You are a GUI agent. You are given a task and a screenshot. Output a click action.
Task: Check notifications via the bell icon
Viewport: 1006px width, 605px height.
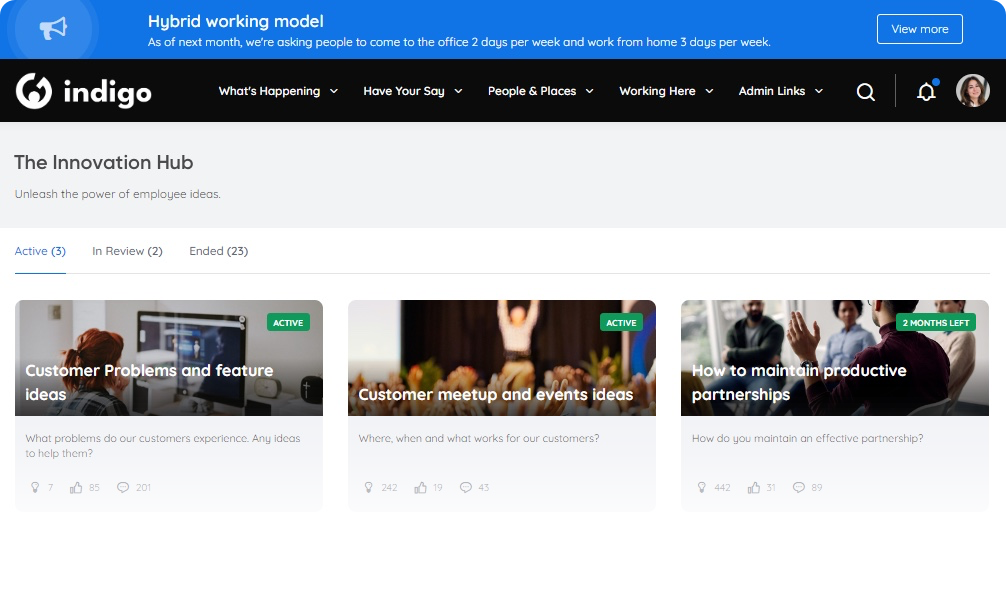pyautogui.click(x=925, y=91)
